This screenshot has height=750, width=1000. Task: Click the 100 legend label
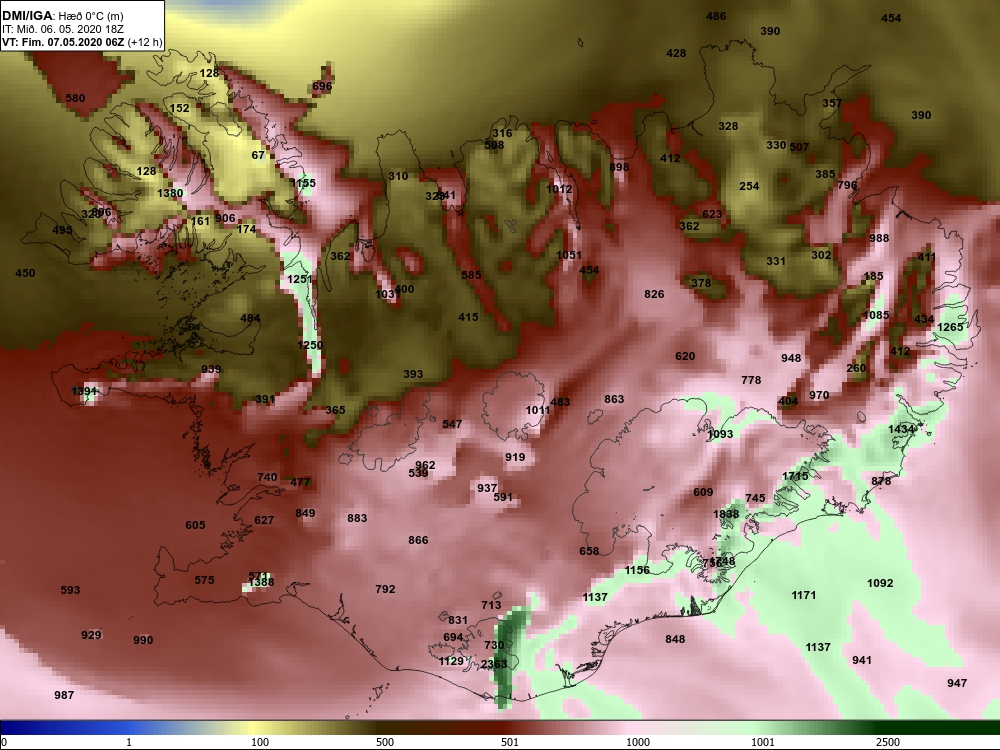pos(260,742)
